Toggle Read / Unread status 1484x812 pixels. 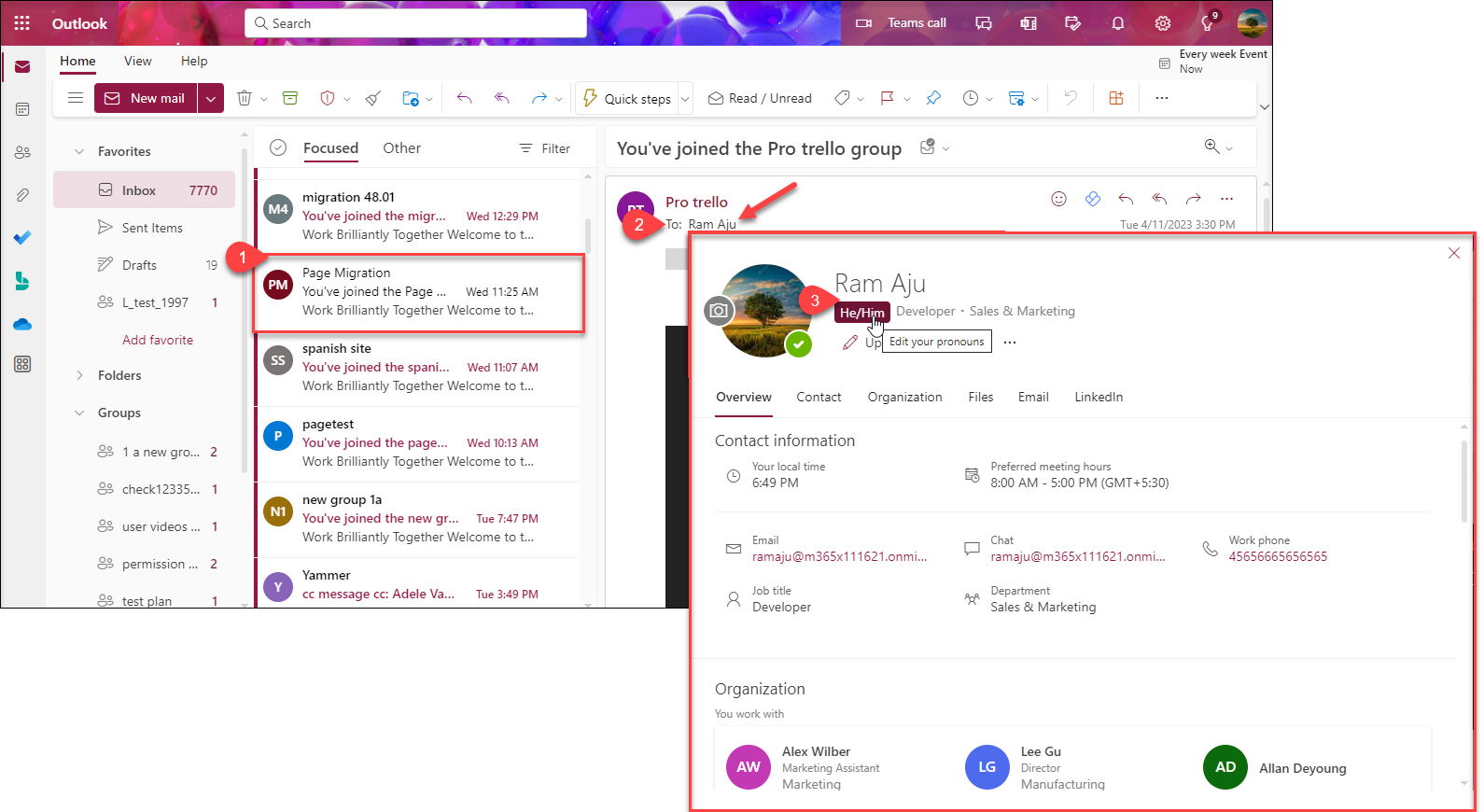pyautogui.click(x=760, y=98)
